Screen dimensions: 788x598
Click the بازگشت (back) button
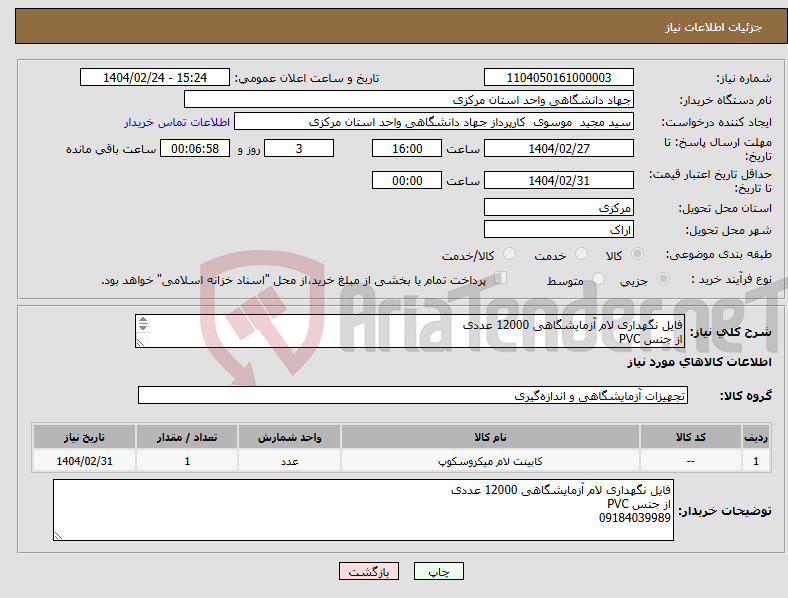tap(369, 571)
